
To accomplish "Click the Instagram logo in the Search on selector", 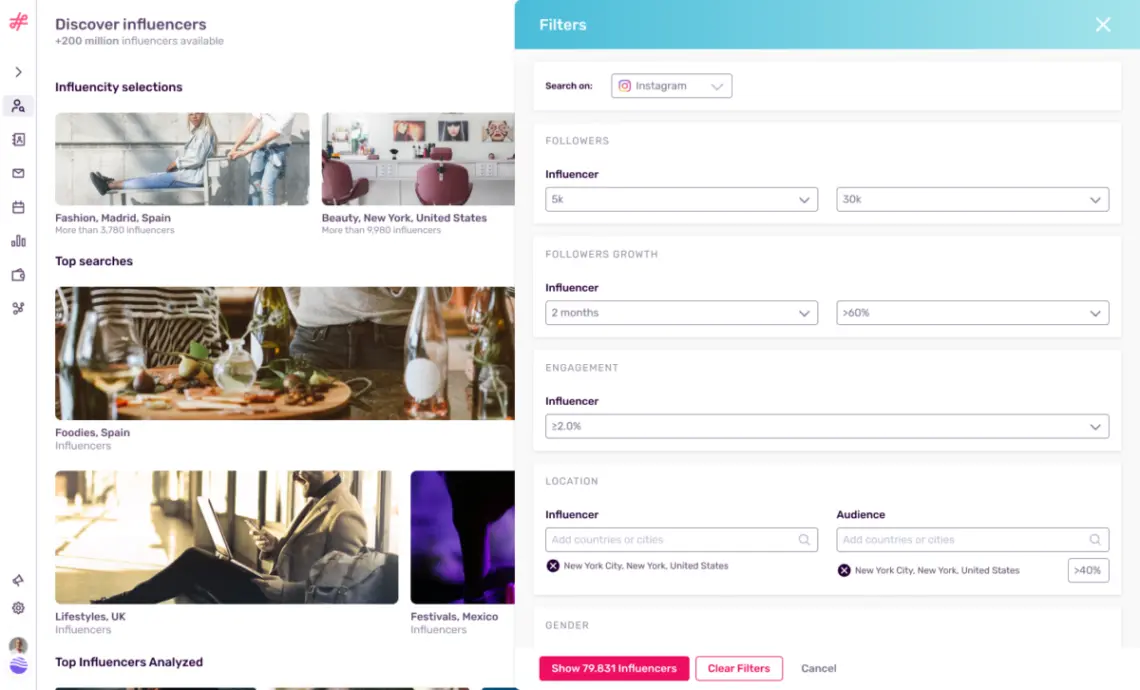I will pyautogui.click(x=624, y=86).
